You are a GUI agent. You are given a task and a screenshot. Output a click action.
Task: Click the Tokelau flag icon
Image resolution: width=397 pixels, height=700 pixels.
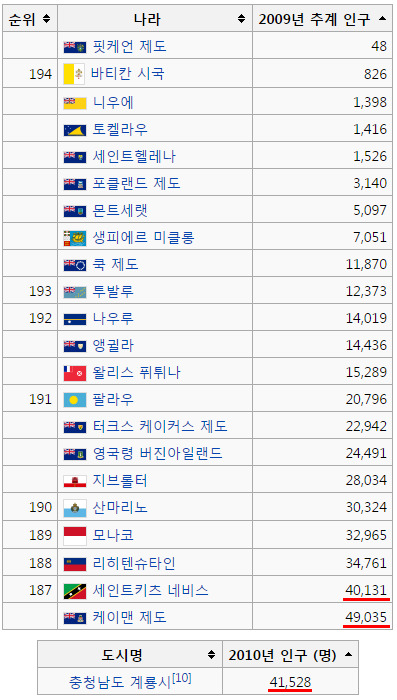click(x=75, y=130)
